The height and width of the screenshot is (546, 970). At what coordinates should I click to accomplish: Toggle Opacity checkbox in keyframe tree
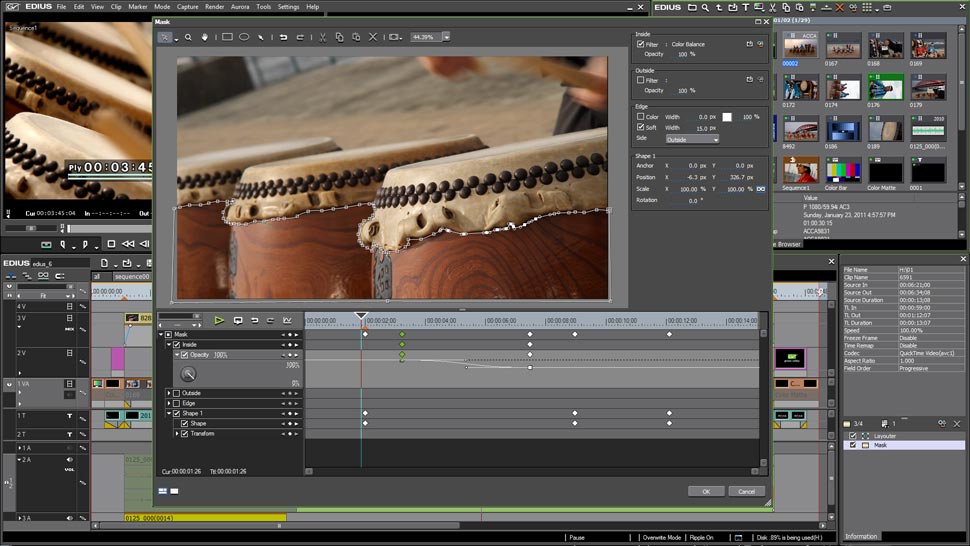(x=184, y=355)
